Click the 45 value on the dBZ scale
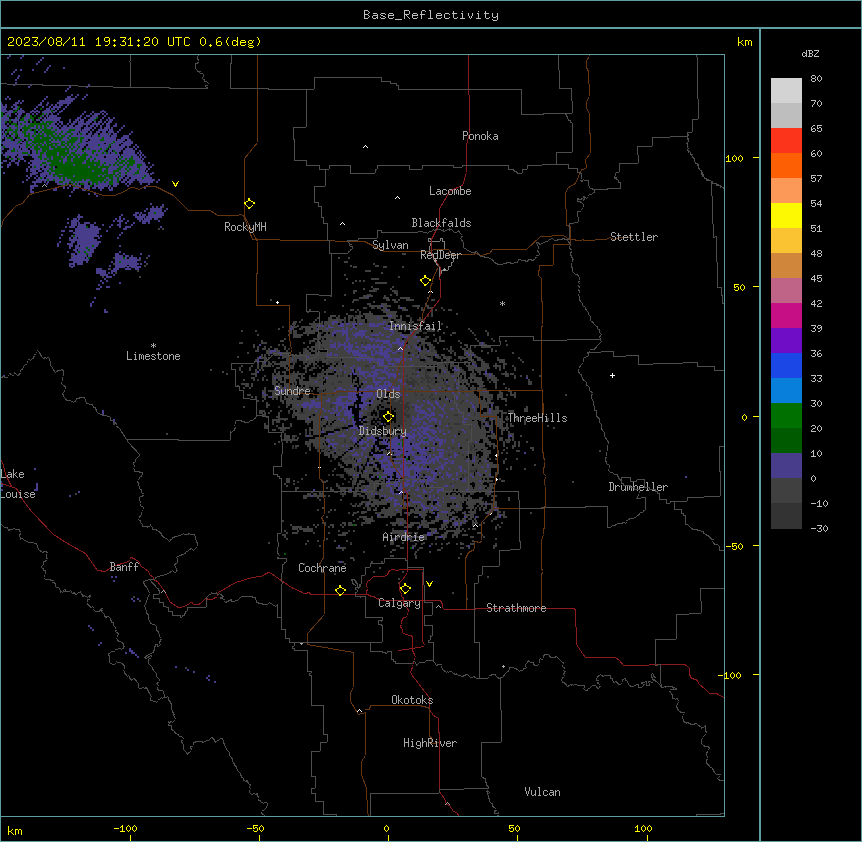Image resolution: width=862 pixels, height=842 pixels. [x=816, y=278]
